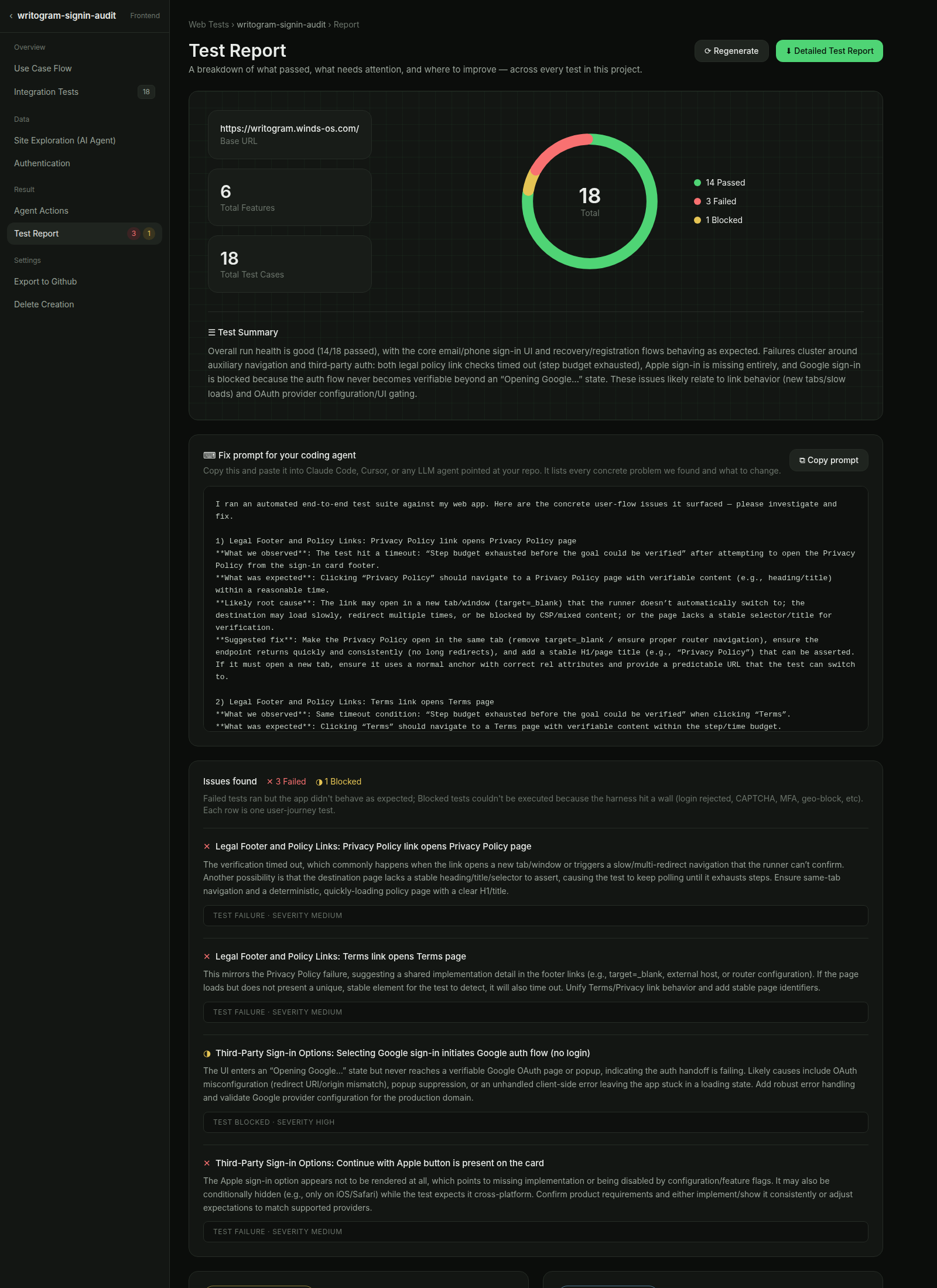Click severity tag under Terms link issue

[x=535, y=1012]
